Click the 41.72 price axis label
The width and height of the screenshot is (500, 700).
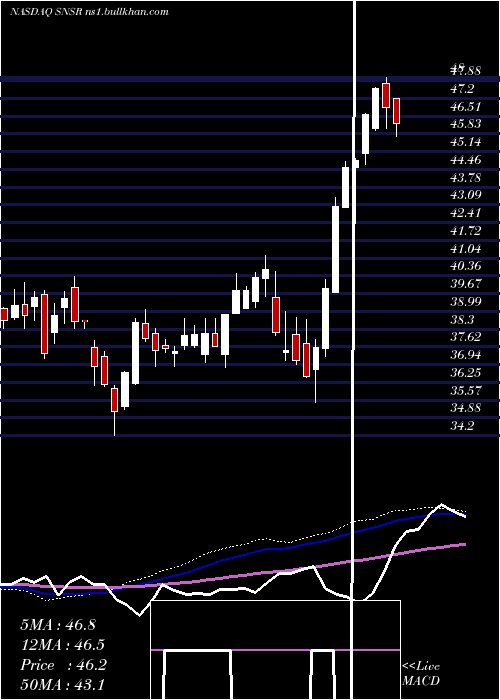466,231
